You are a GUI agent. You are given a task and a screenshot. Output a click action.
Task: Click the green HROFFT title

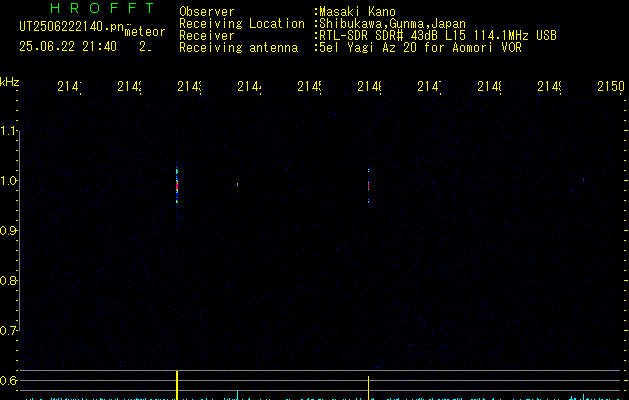(103, 8)
